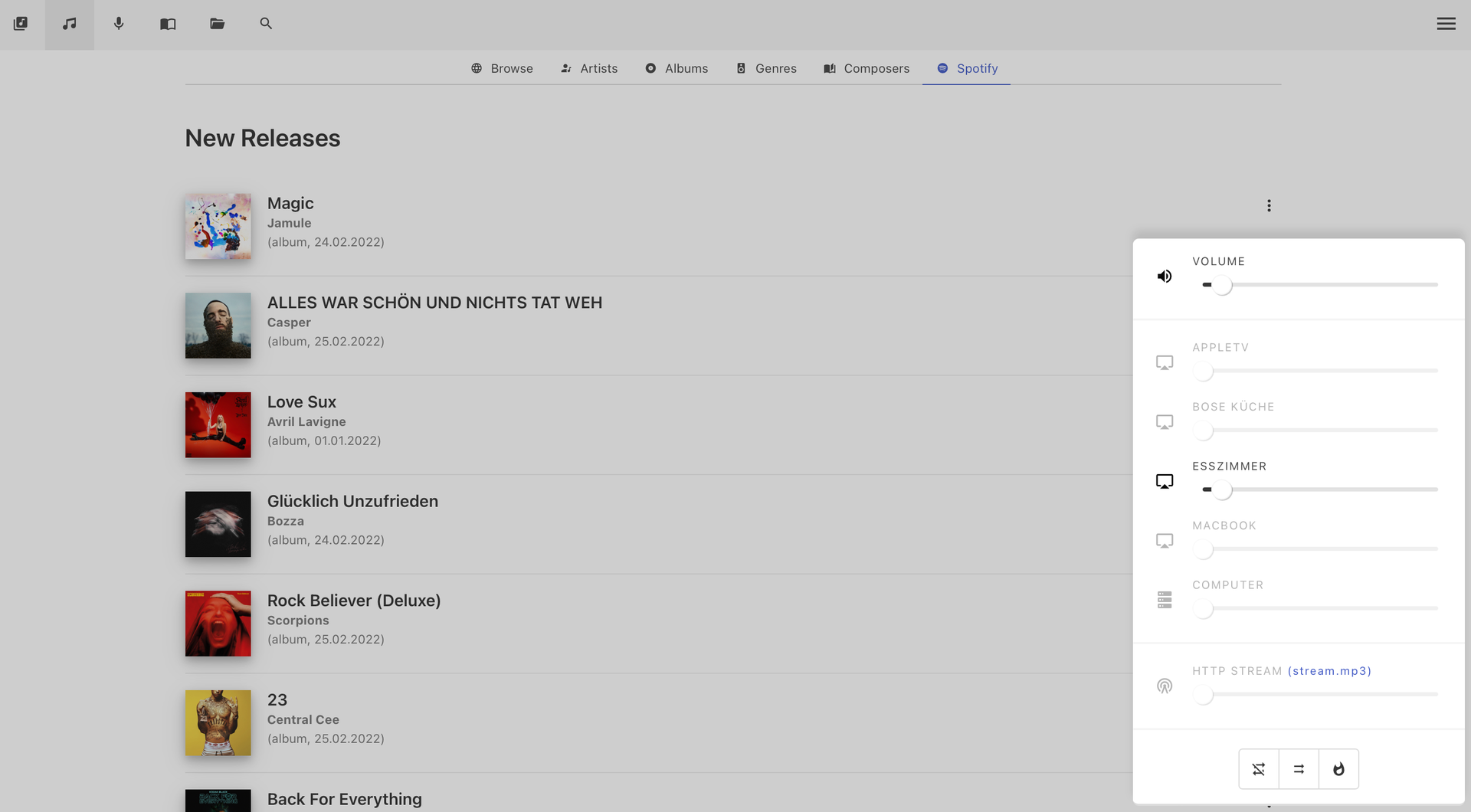Select the music note icon
The height and width of the screenshot is (812, 1471).
pos(70,24)
